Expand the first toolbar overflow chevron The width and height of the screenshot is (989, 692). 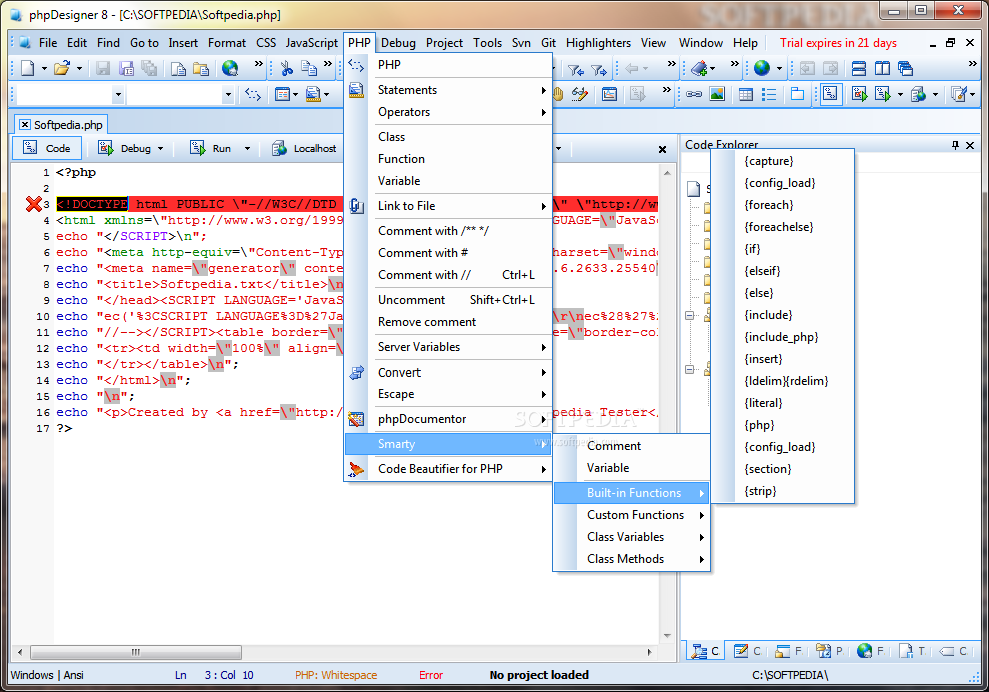(259, 64)
